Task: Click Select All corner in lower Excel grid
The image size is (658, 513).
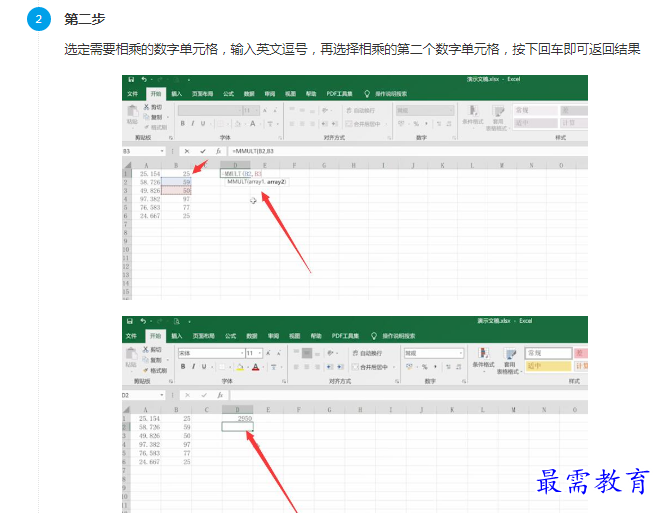Action: tap(127, 409)
